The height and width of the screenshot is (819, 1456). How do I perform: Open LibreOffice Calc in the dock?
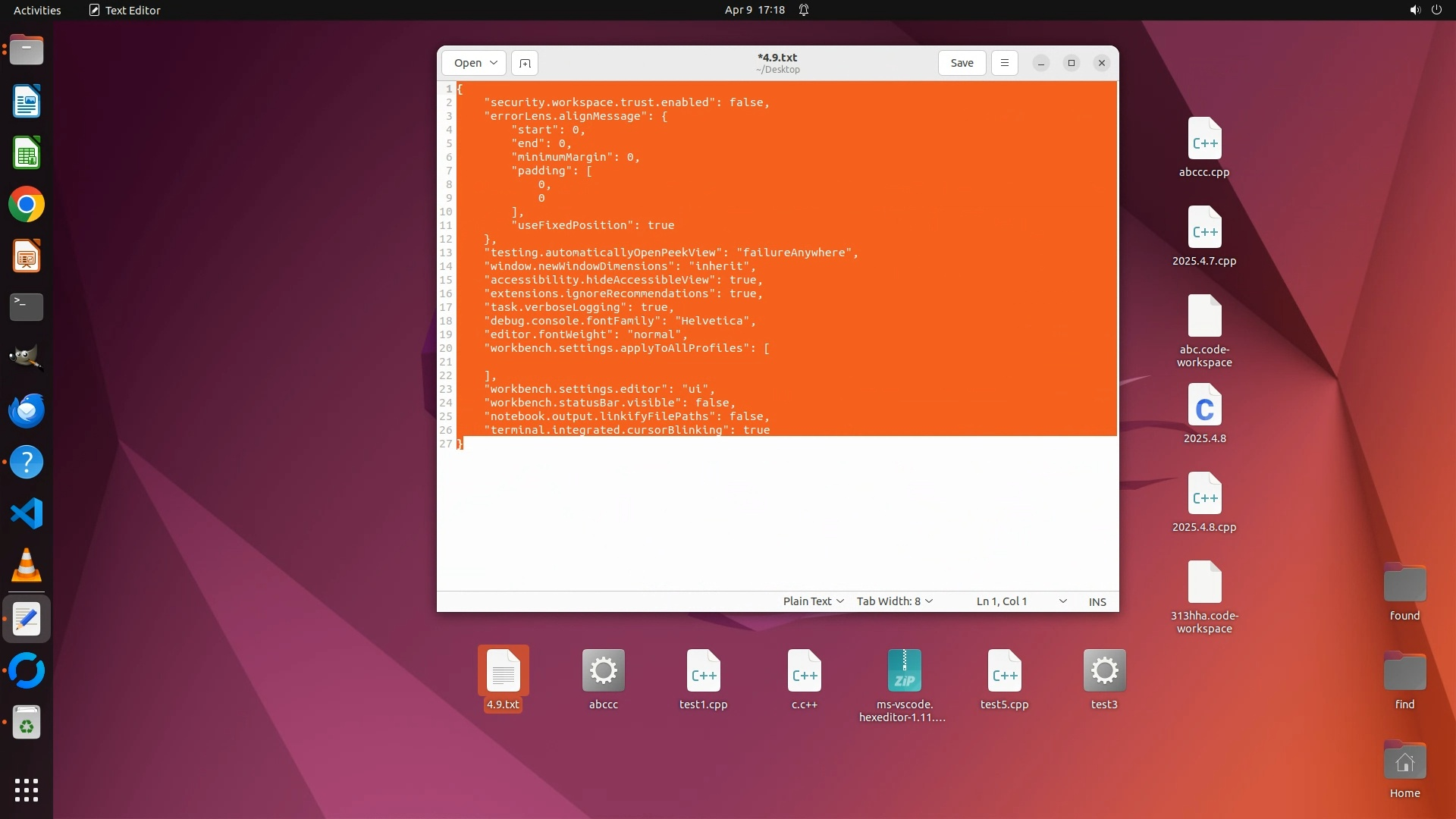[27, 154]
